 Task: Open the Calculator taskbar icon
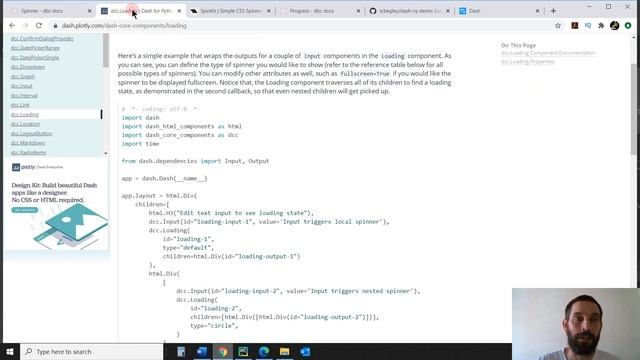181,351
